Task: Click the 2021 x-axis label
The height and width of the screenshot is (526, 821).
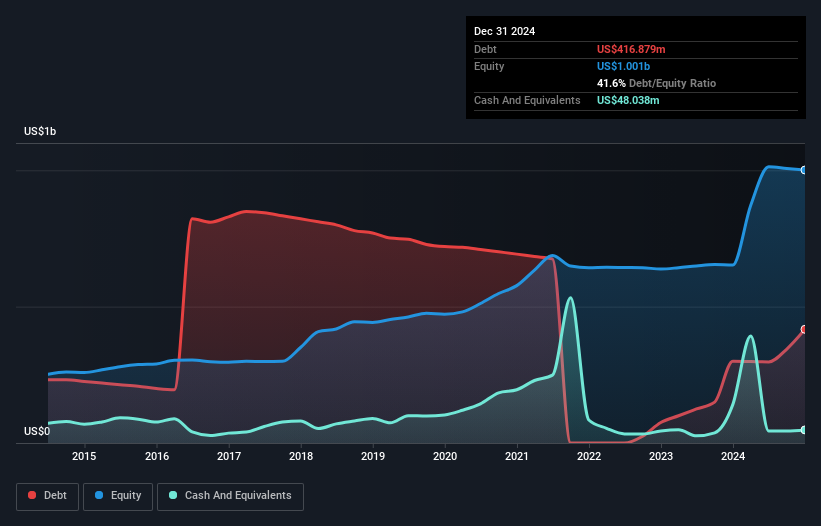Action: pyautogui.click(x=517, y=456)
